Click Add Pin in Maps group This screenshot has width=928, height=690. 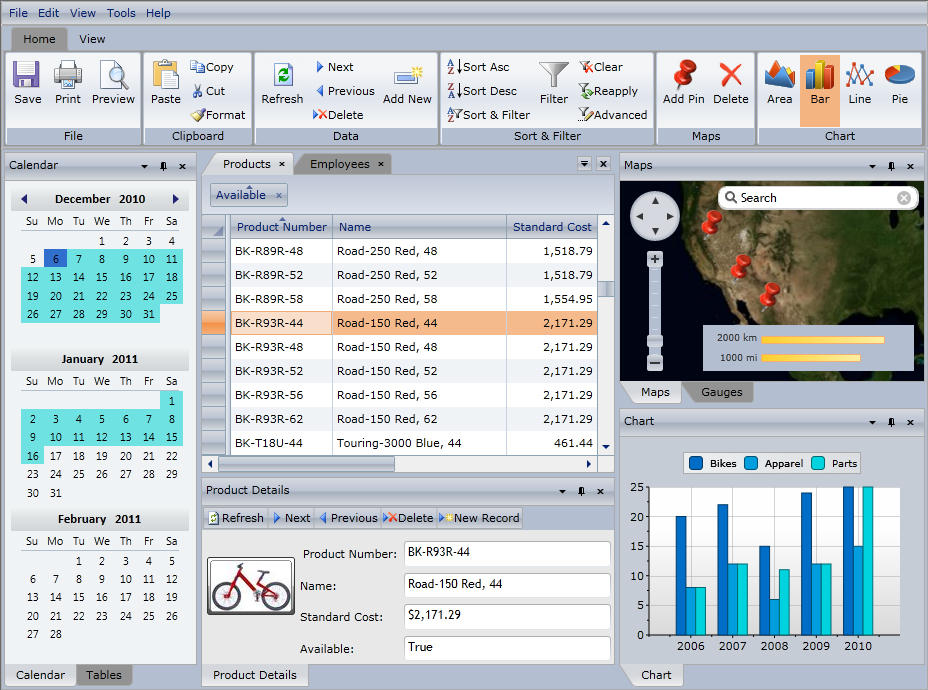point(684,82)
